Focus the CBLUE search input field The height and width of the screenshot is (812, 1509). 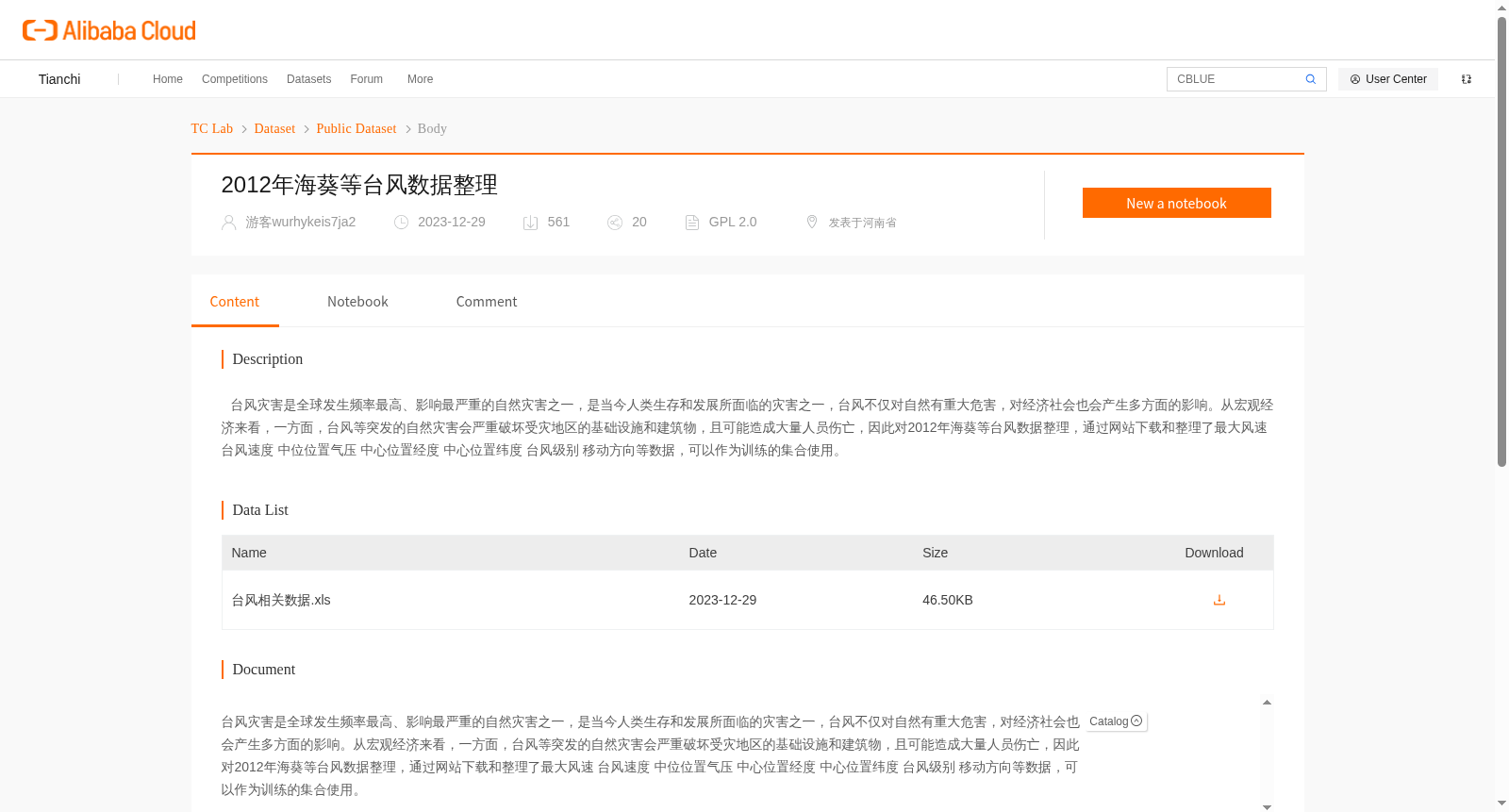(x=1235, y=79)
